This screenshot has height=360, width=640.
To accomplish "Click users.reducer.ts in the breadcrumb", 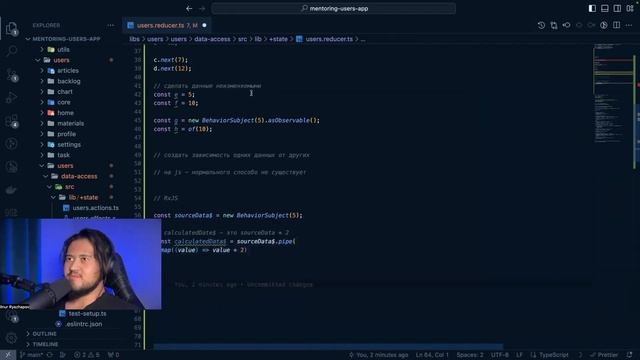I will [329, 39].
